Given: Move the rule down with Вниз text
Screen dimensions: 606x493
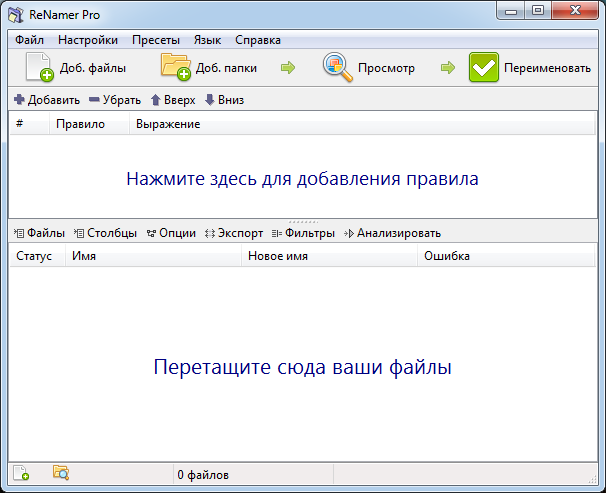Looking at the screenshot, I should [x=231, y=100].
